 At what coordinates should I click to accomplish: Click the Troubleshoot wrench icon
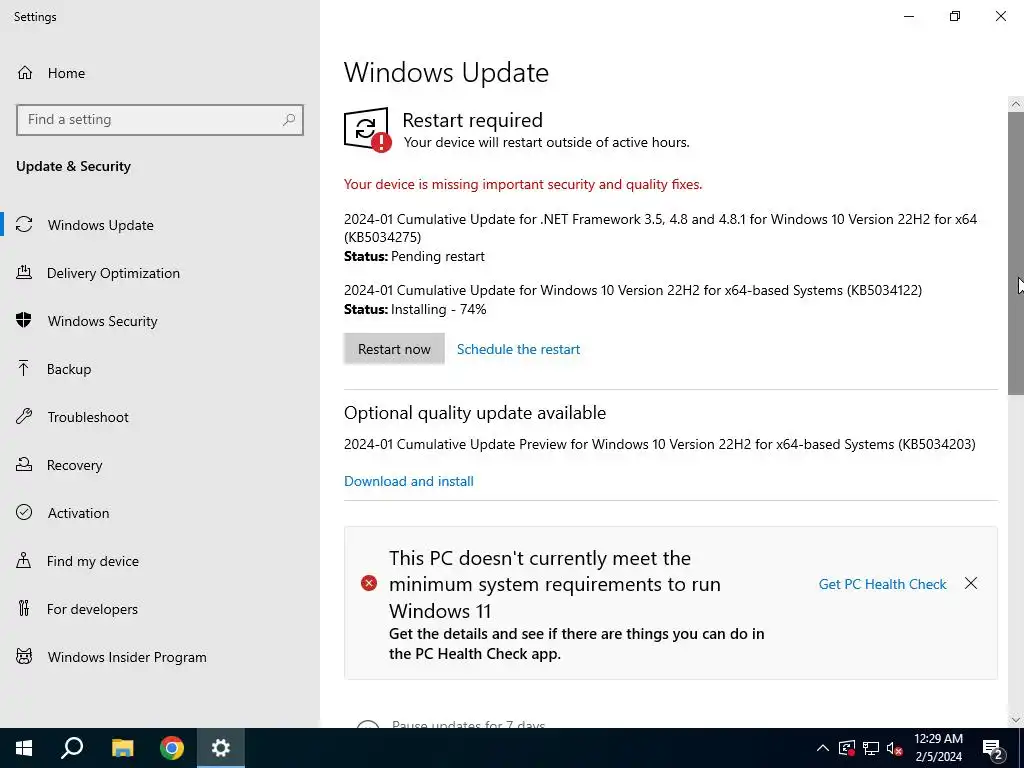24,417
